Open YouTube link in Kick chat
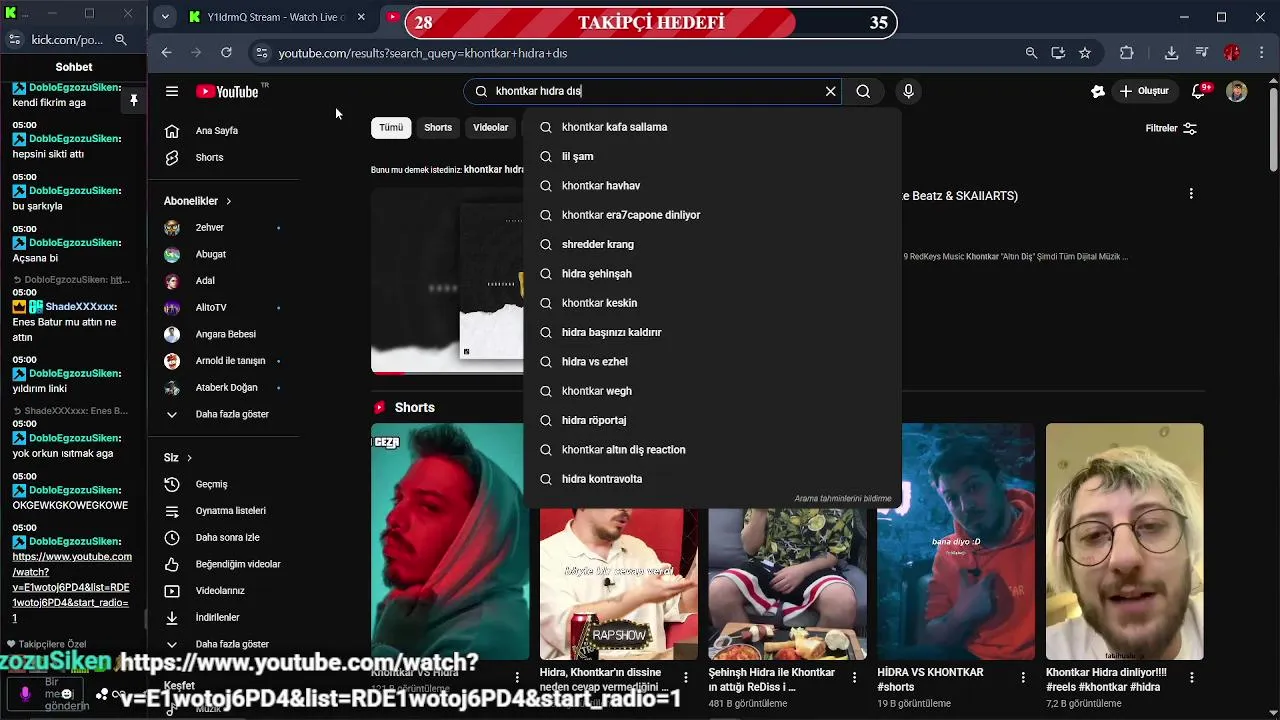The height and width of the screenshot is (720, 1280). [72, 587]
